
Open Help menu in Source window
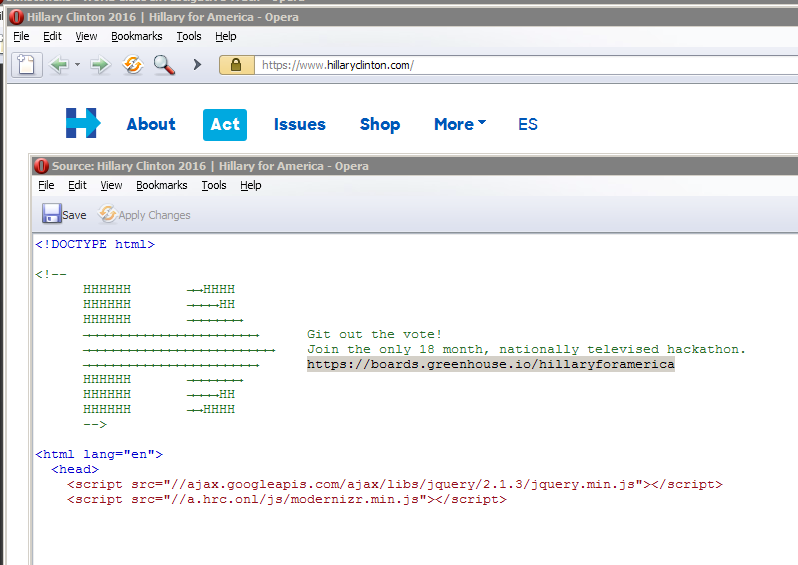pyautogui.click(x=250, y=185)
